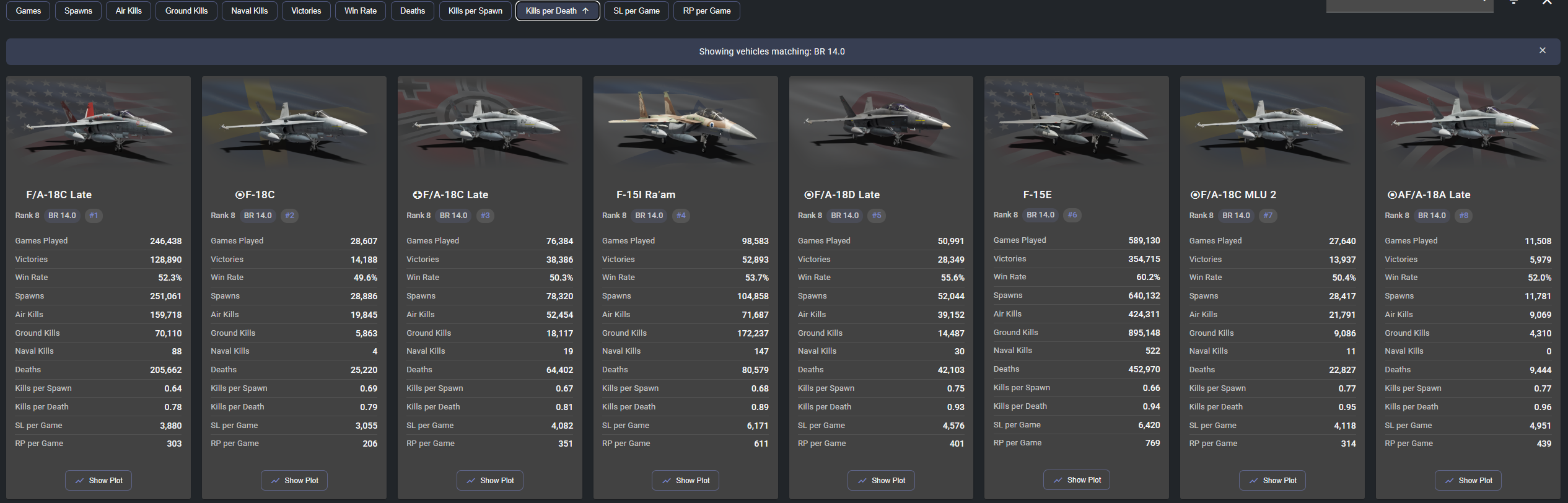Focus the search field at top right
1568x503 pixels.
tap(1409, 5)
